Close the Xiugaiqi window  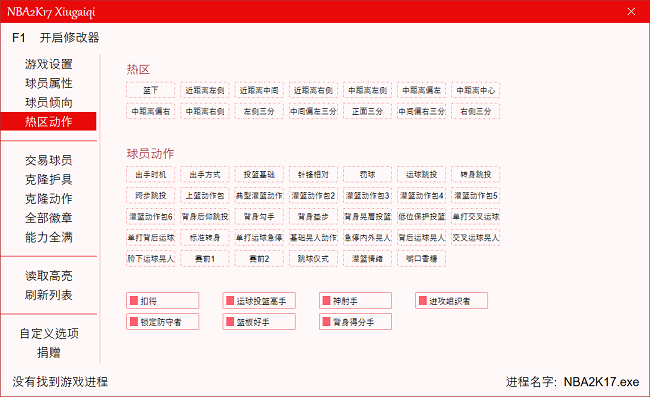tap(631, 12)
